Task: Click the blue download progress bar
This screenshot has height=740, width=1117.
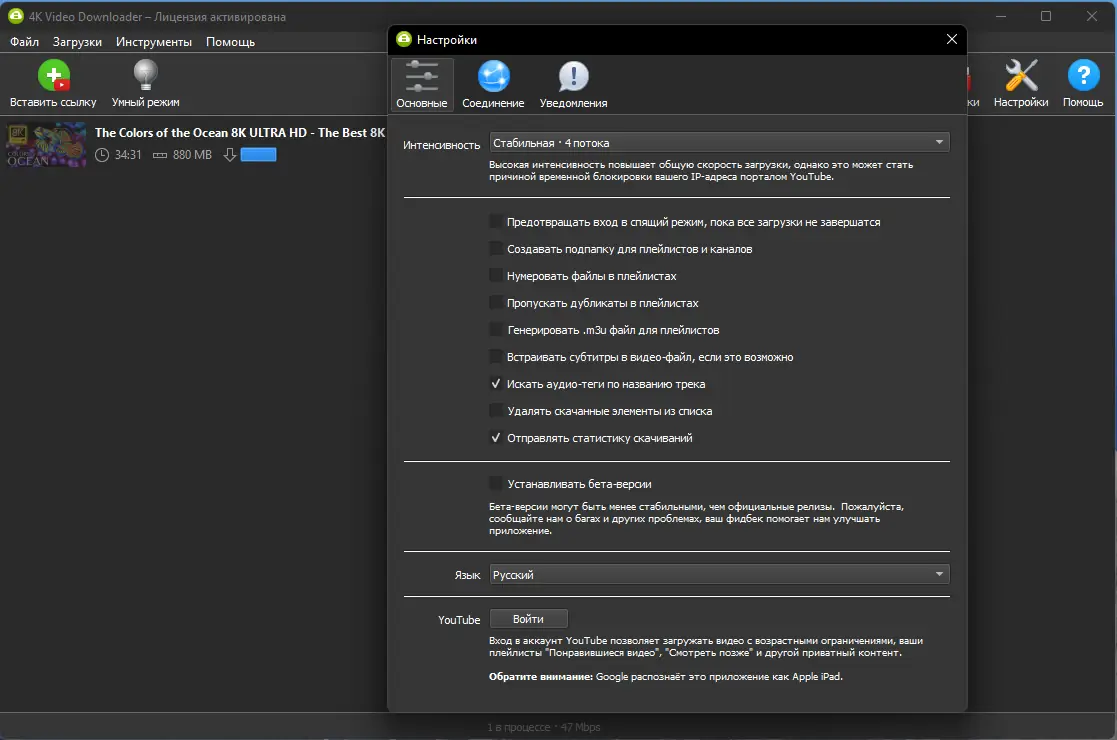Action: click(x=259, y=155)
